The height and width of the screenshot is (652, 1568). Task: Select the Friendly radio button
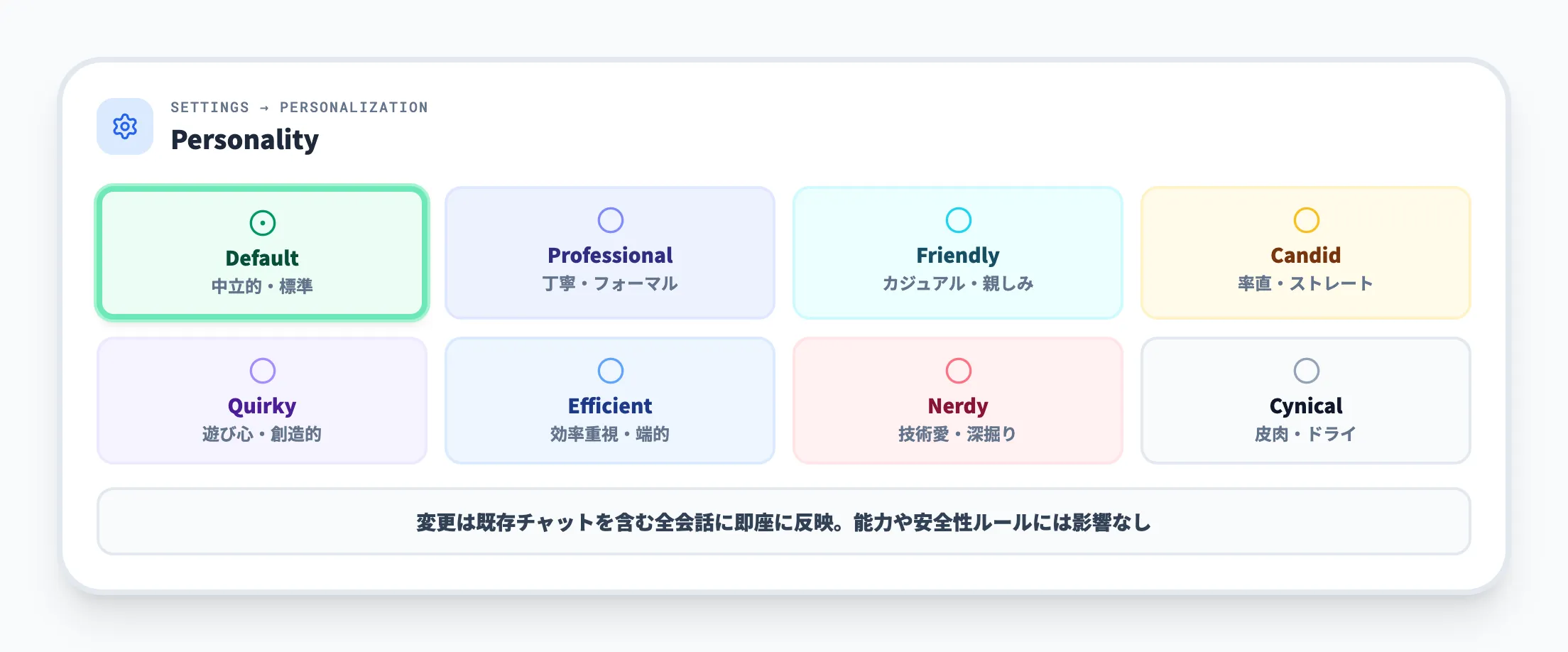[958, 220]
